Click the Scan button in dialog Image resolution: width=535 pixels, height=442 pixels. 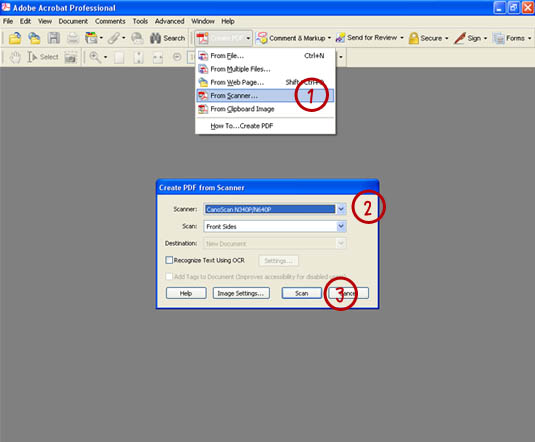click(x=302, y=293)
